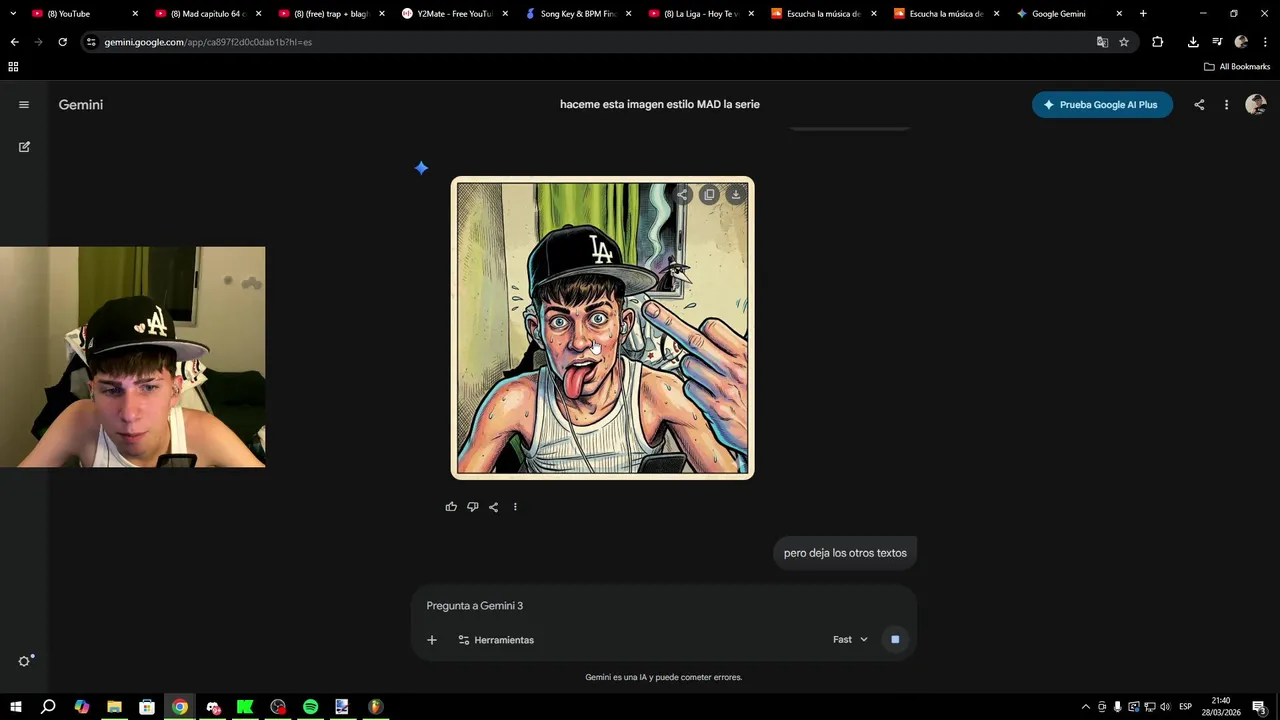This screenshot has height=720, width=1280.
Task: Switch to the La Liga - Hoy Te tab
Action: click(x=701, y=14)
